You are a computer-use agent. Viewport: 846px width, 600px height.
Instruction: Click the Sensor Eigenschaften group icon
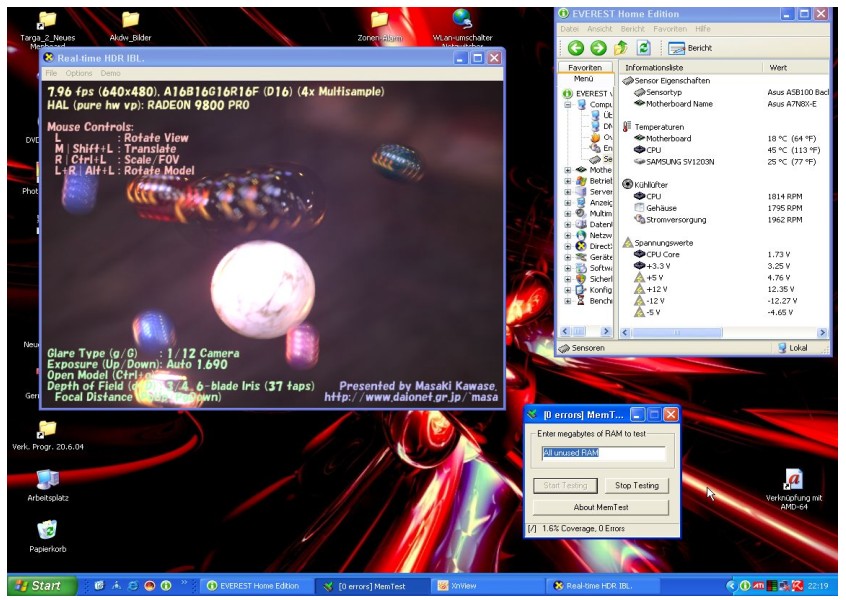627,80
